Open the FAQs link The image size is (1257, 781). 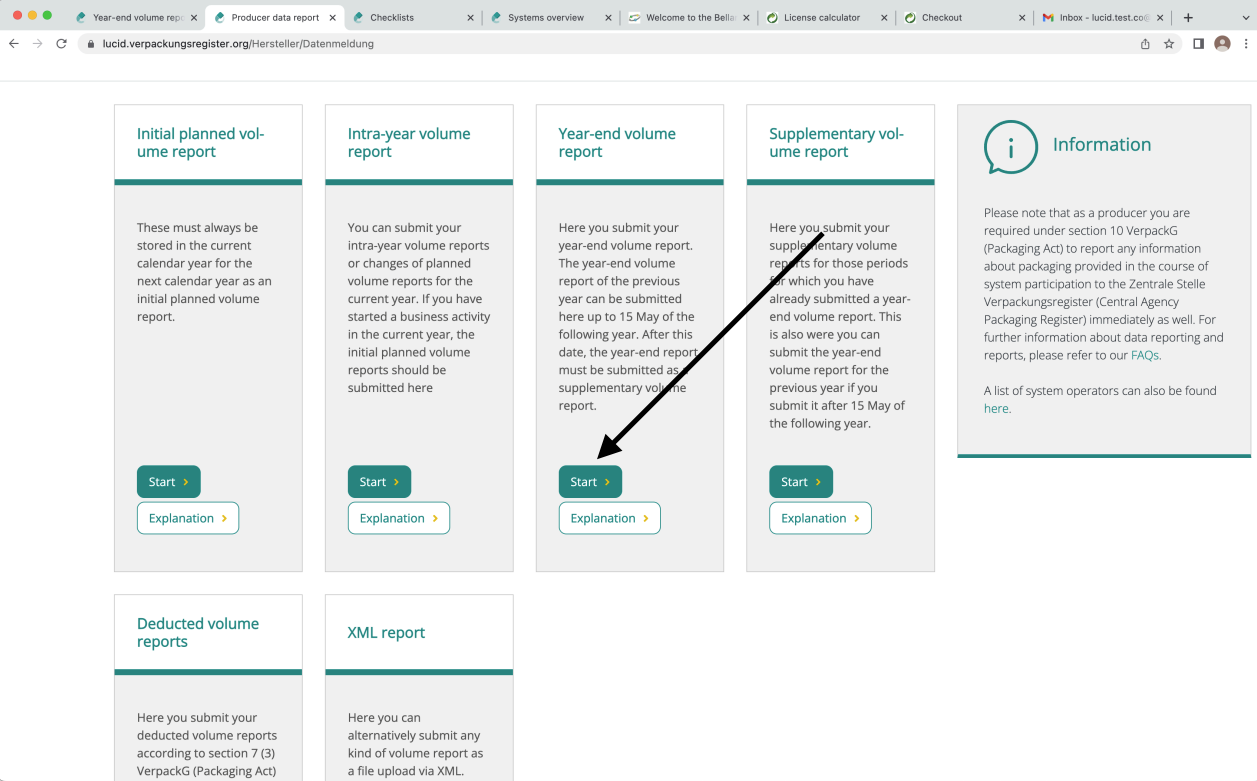1145,355
